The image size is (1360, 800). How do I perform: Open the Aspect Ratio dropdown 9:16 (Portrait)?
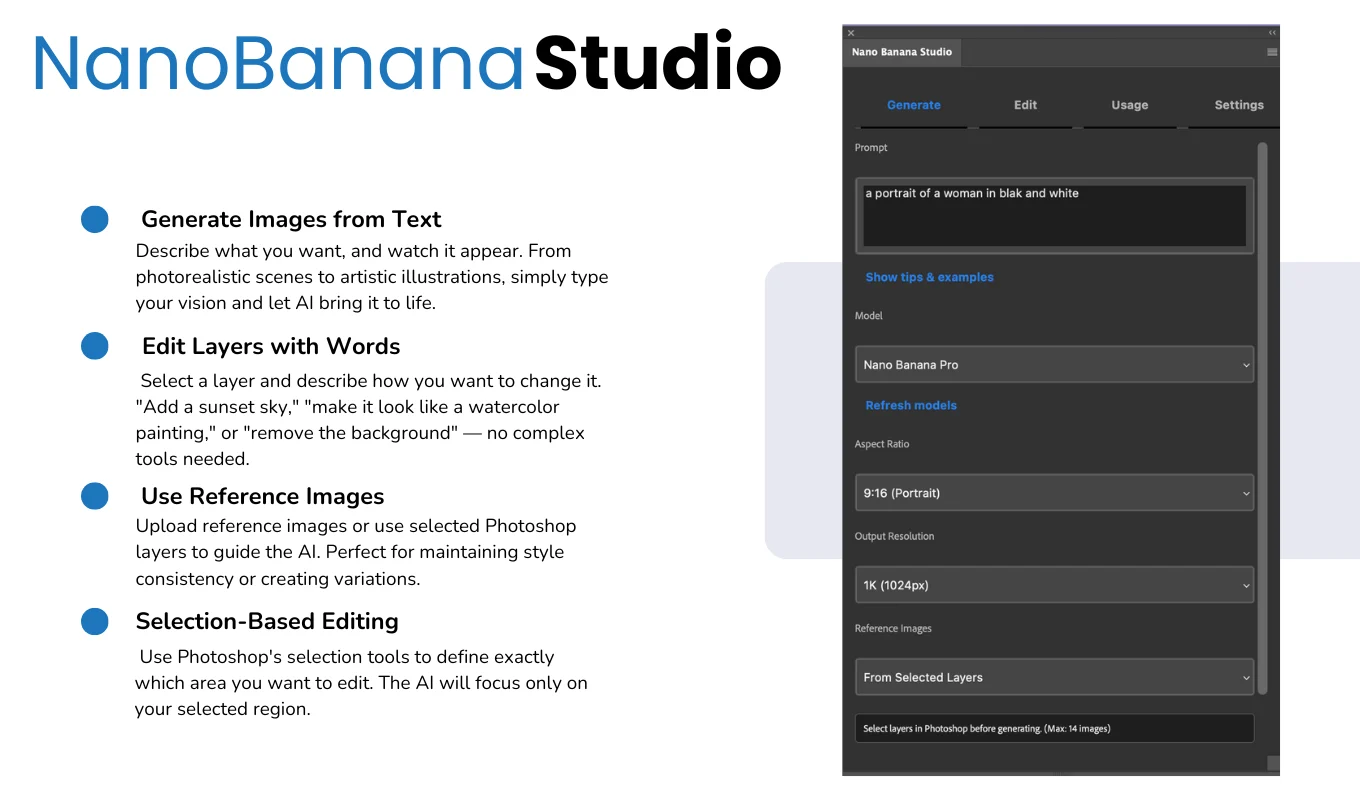pyautogui.click(x=1055, y=493)
